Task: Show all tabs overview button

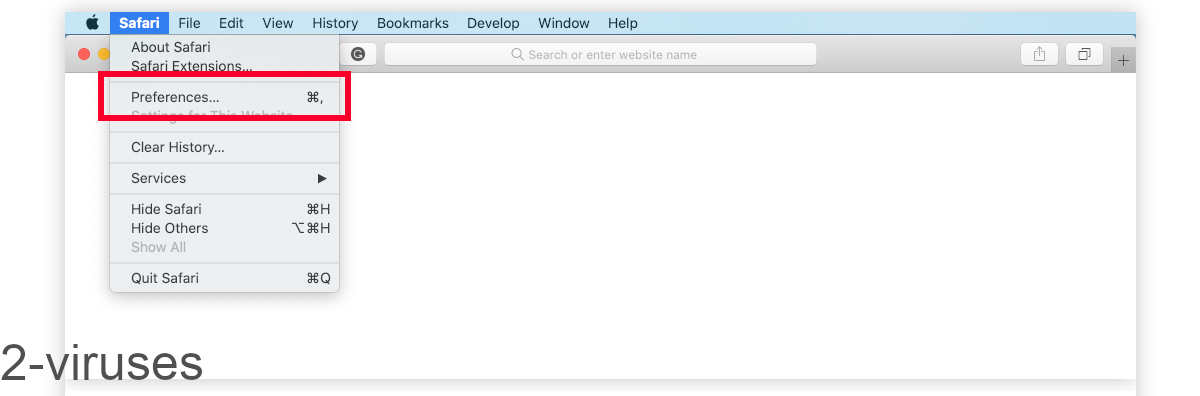Action: [x=1084, y=55]
